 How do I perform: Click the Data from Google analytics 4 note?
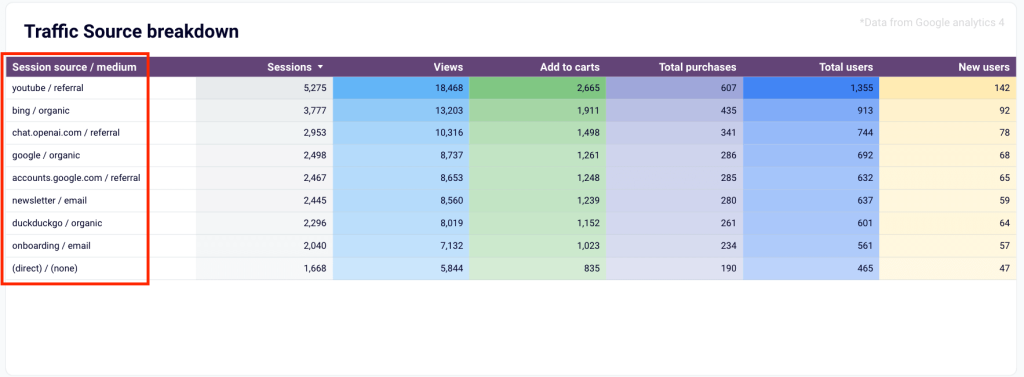click(932, 22)
